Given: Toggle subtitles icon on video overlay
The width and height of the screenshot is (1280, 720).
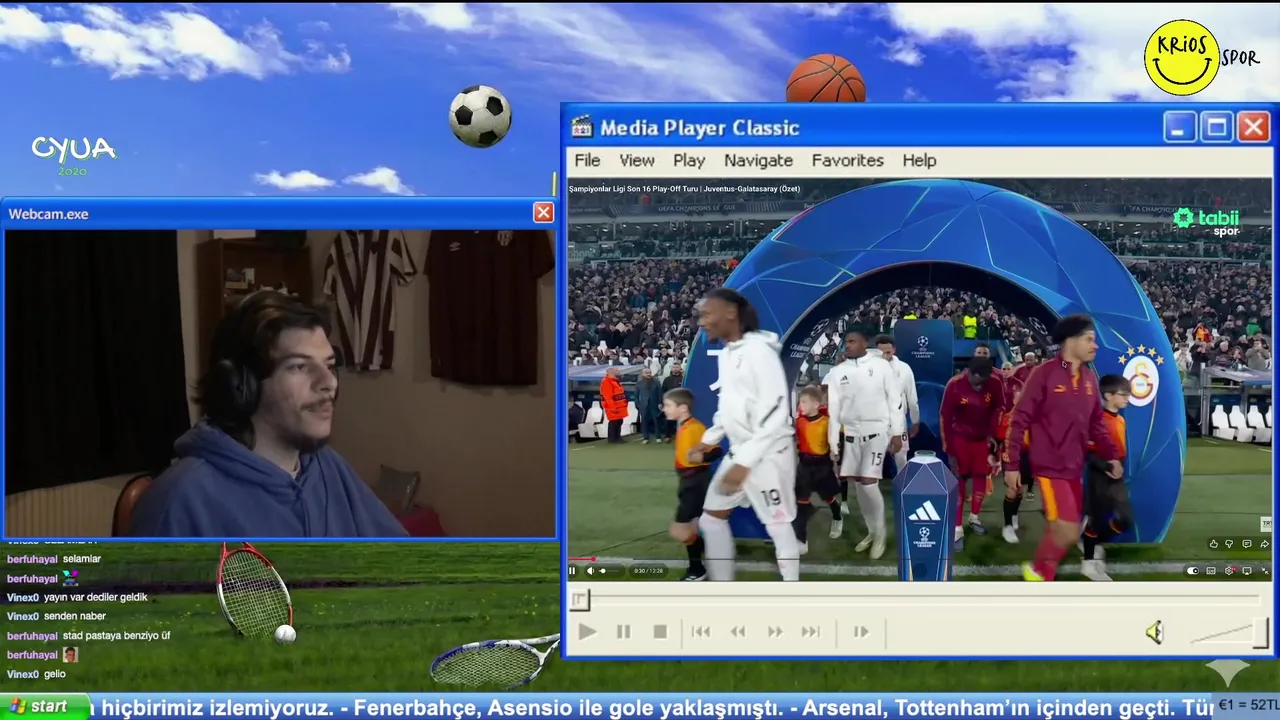Looking at the screenshot, I should [1211, 571].
